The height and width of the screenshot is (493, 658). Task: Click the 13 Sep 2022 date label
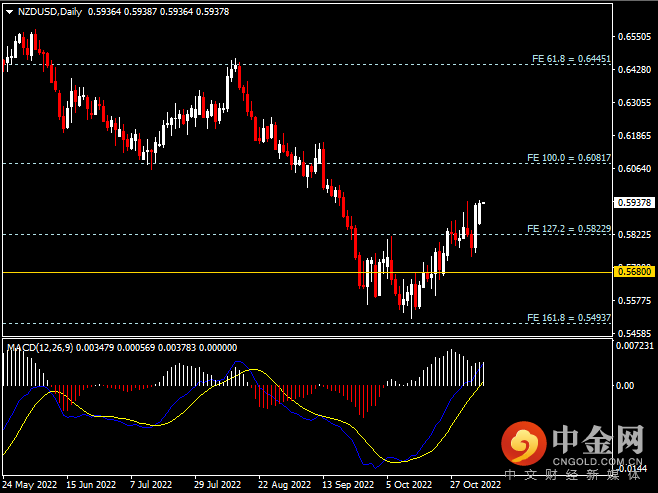(x=348, y=485)
